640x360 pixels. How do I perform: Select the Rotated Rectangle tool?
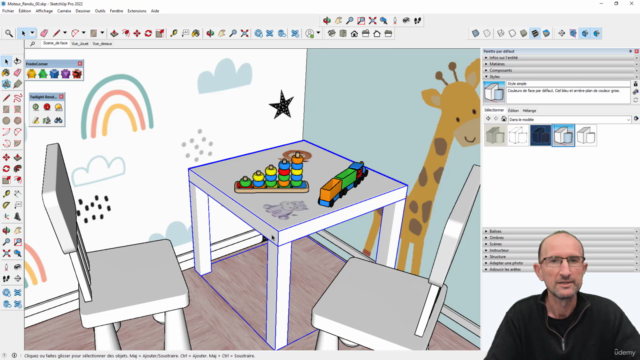click(18, 109)
